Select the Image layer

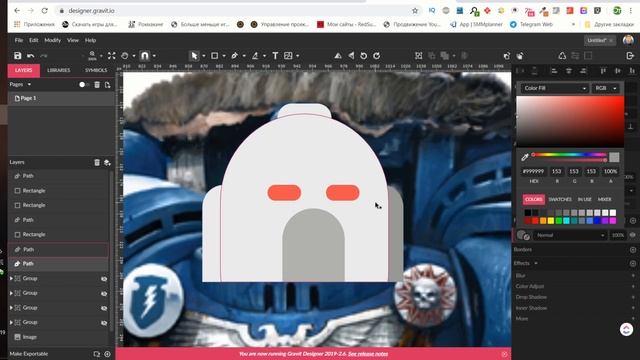point(59,337)
